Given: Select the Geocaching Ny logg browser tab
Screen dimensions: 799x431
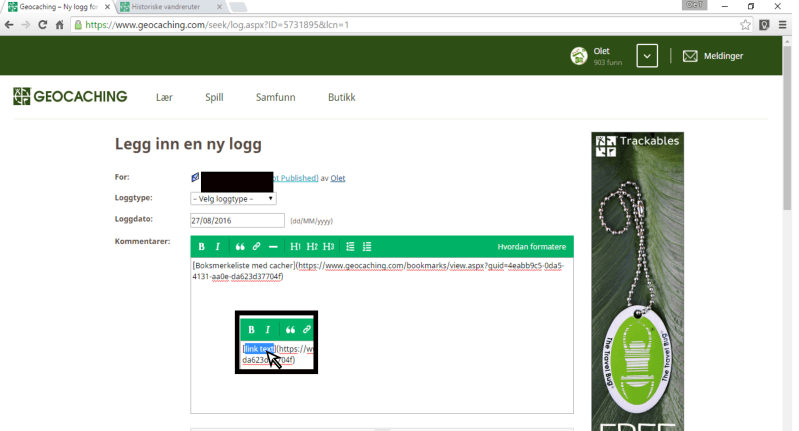Looking at the screenshot, I should (59, 7).
